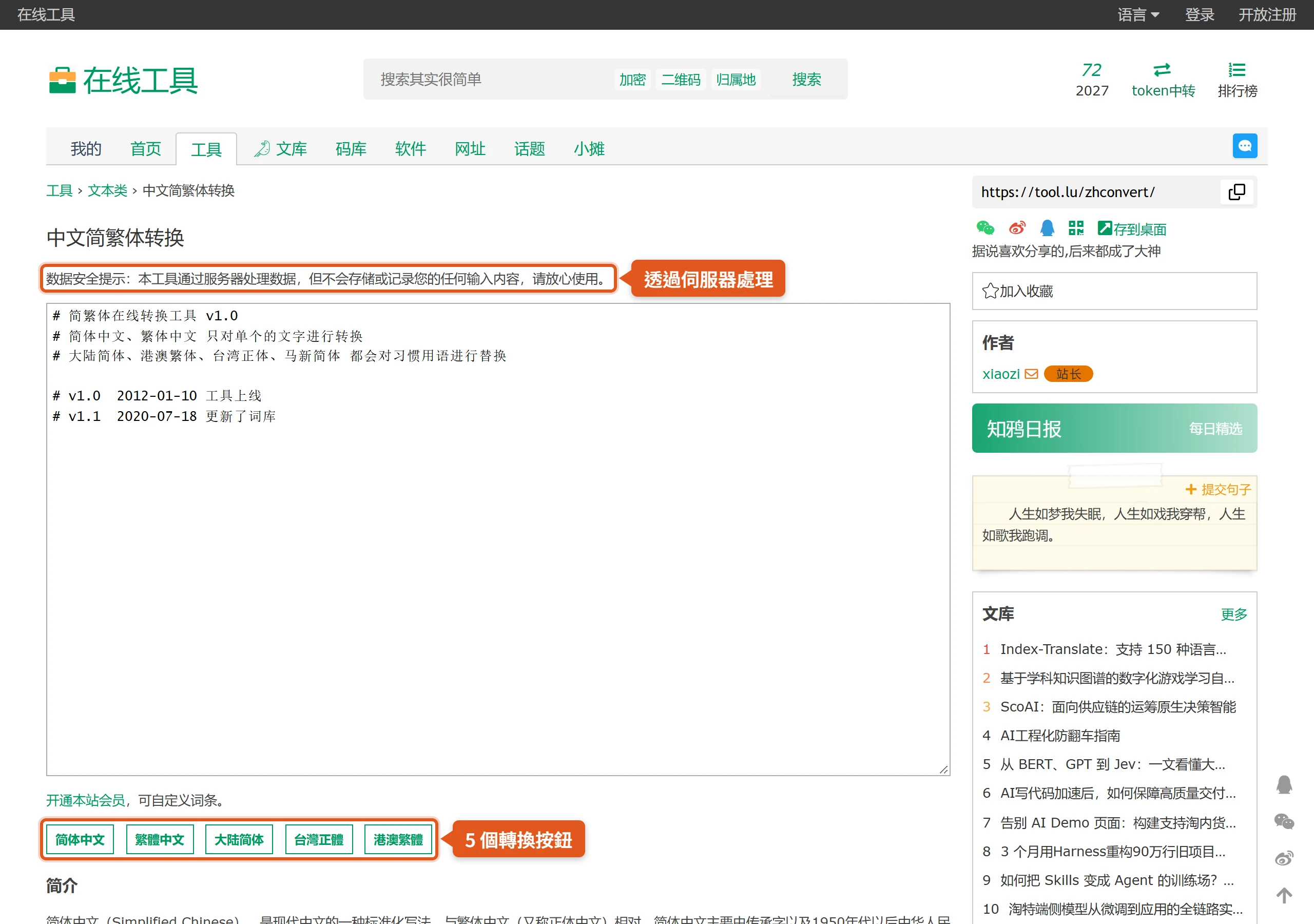Convert using the 简体中文 button
This screenshot has width=1314, height=924.
tap(80, 839)
